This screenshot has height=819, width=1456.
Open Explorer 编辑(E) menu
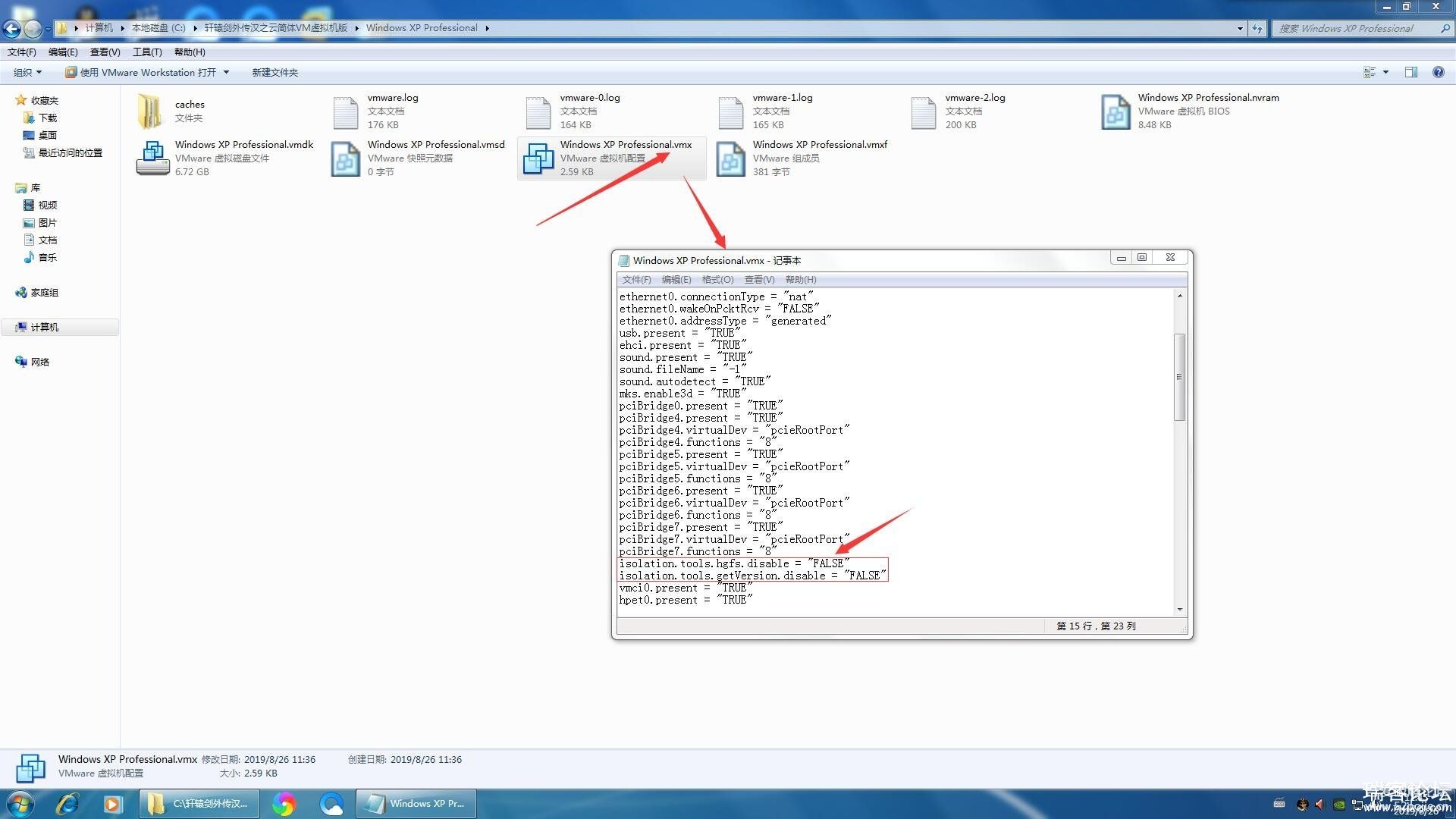63,52
